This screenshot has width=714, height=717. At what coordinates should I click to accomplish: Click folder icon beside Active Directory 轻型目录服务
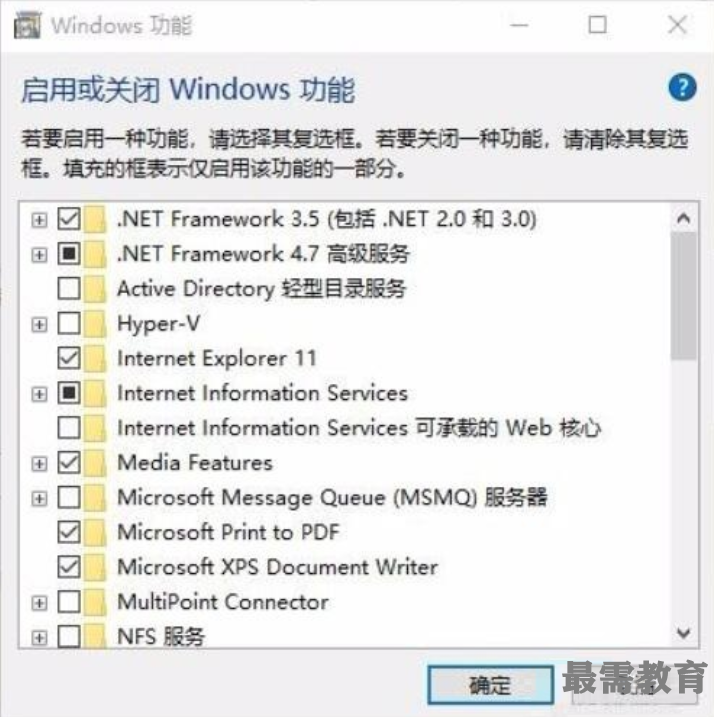point(95,289)
